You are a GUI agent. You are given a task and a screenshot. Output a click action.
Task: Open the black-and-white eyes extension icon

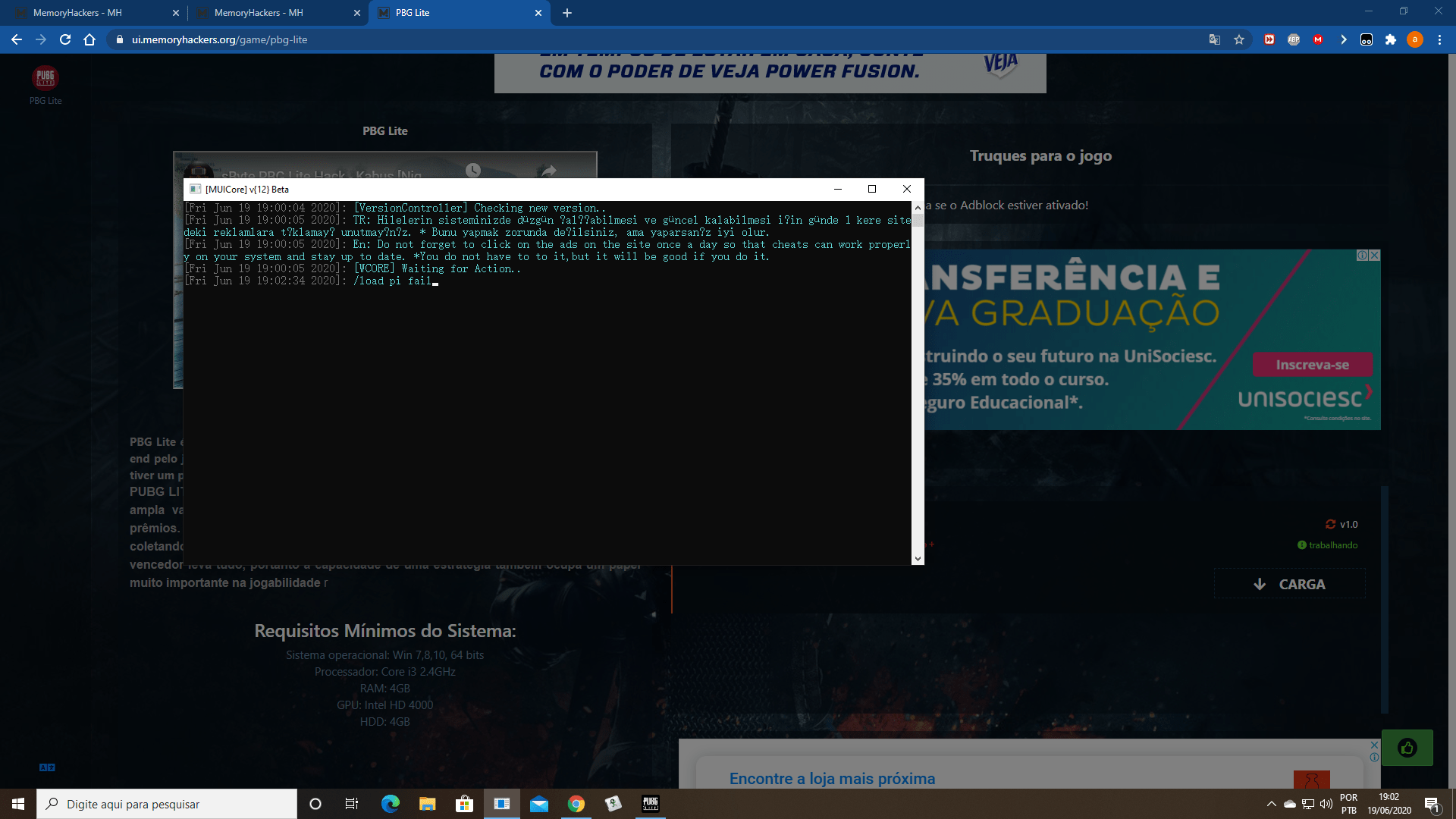coord(1367,39)
